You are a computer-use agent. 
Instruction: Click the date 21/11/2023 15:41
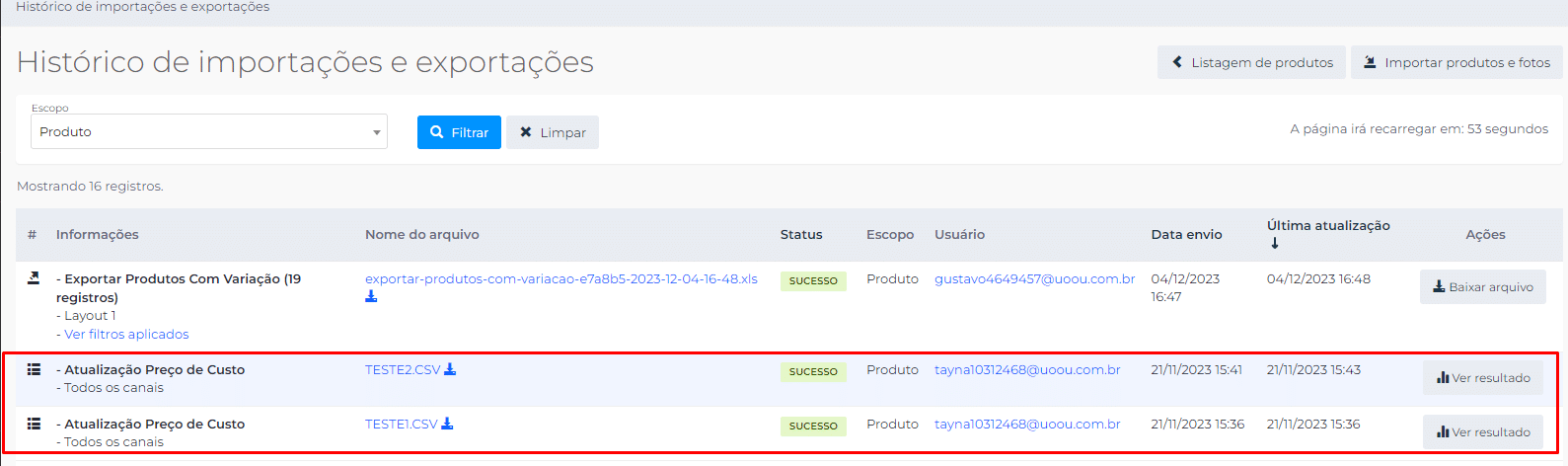pyautogui.click(x=1196, y=370)
